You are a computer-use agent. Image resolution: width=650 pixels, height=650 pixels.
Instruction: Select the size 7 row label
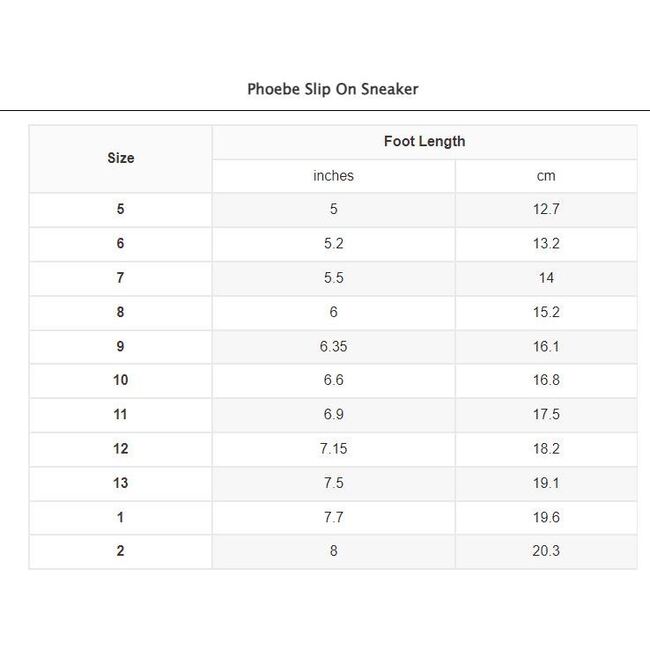(x=120, y=278)
